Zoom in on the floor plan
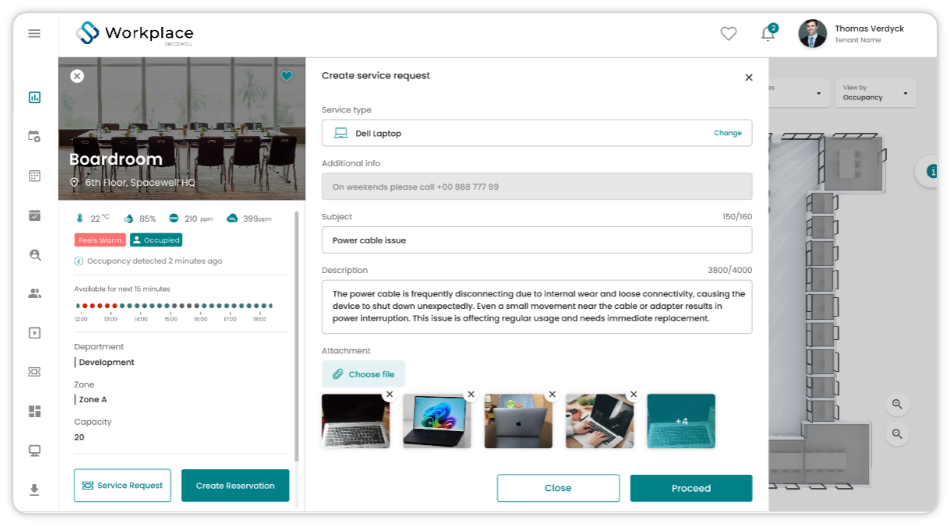950x526 pixels. 897,404
